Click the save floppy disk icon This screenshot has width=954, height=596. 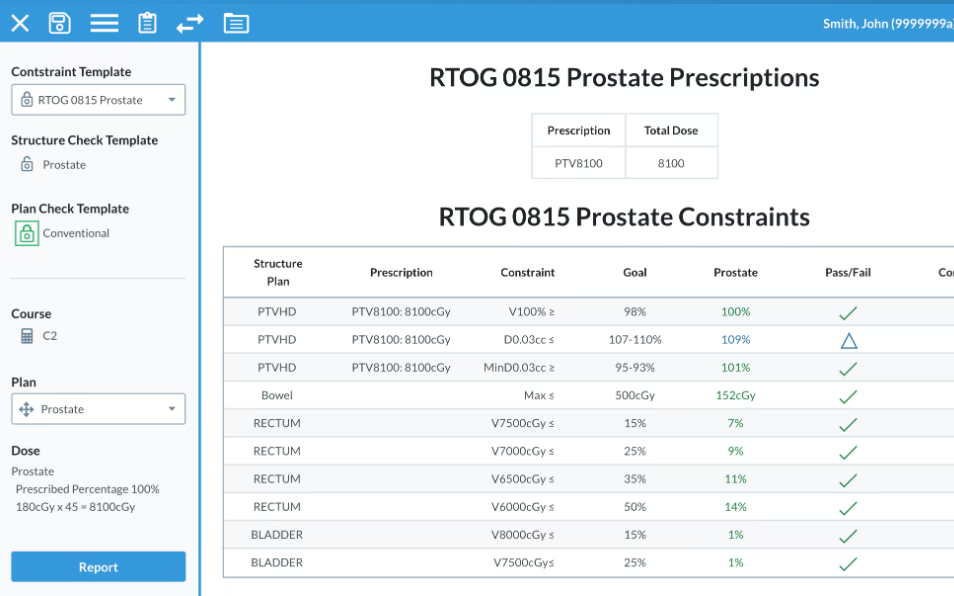(x=60, y=23)
